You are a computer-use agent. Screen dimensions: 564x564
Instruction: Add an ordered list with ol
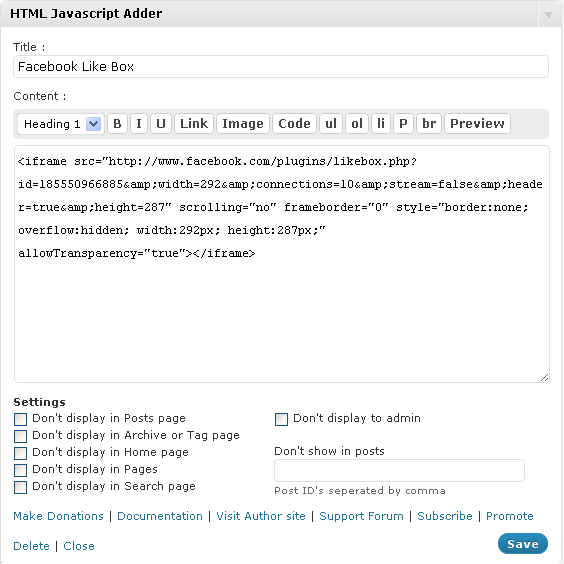tap(357, 124)
